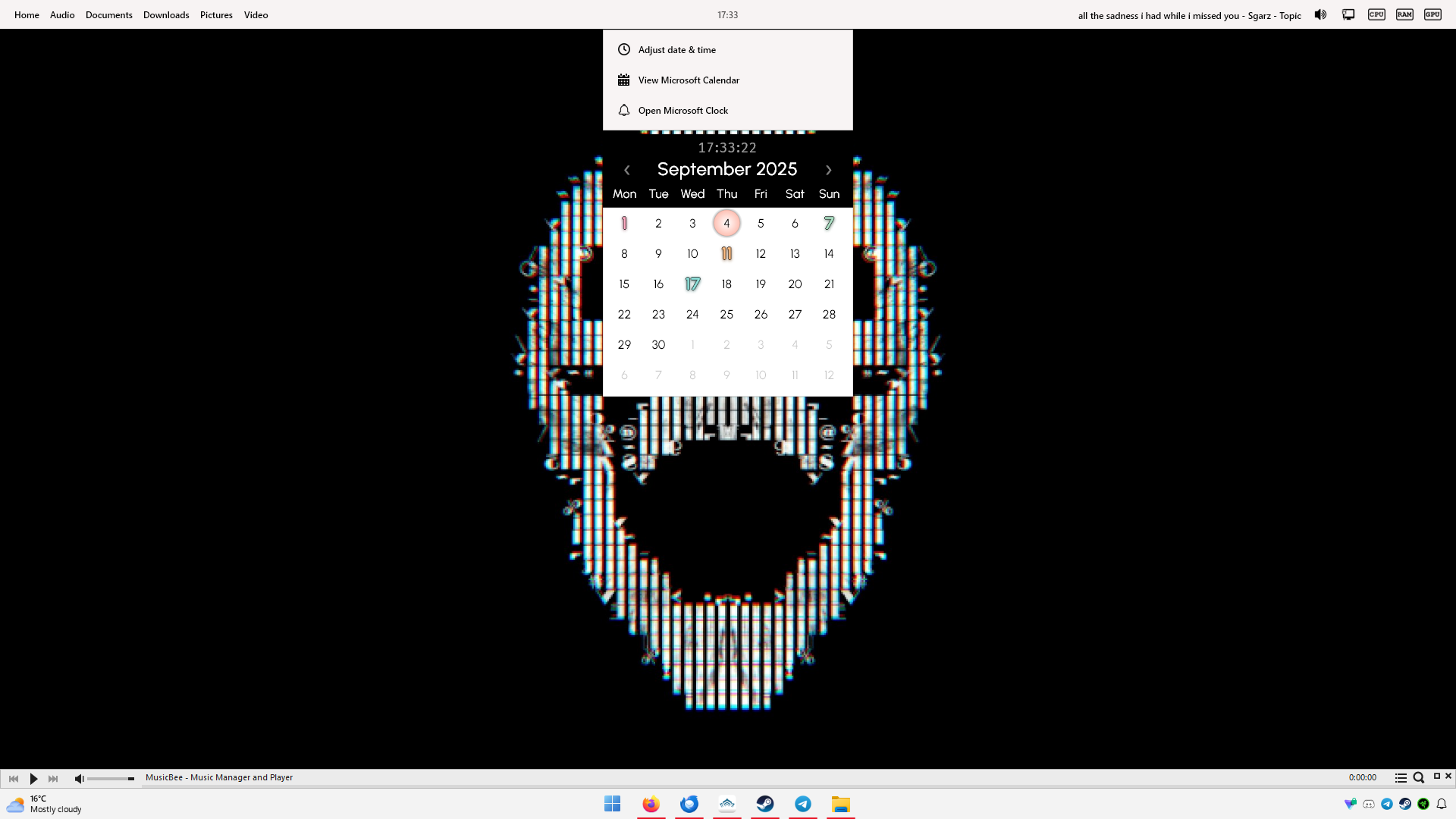Open Discord from the system tray
The height and width of the screenshot is (819, 1456).
click(1369, 804)
